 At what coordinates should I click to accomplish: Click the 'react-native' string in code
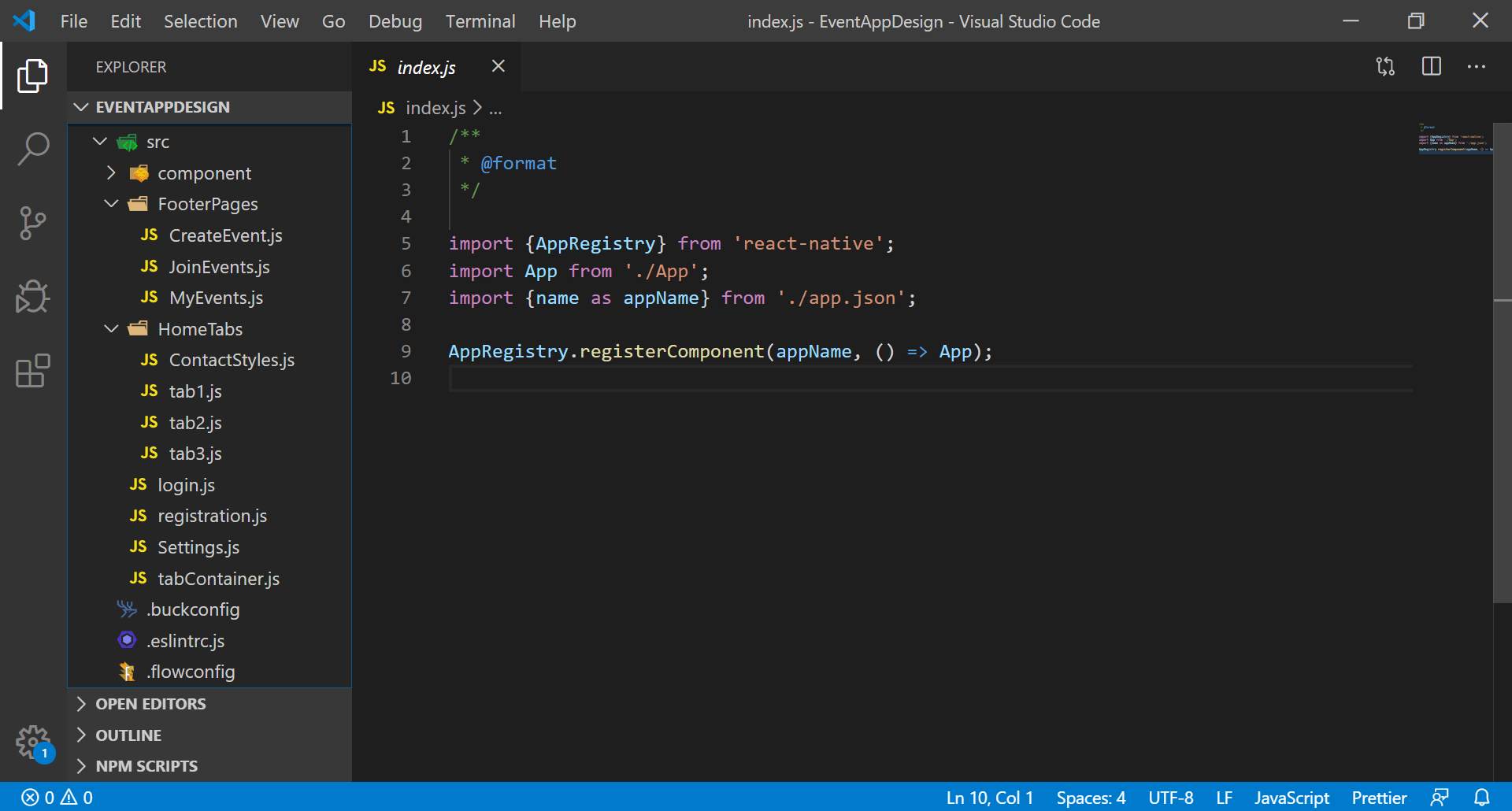click(809, 244)
